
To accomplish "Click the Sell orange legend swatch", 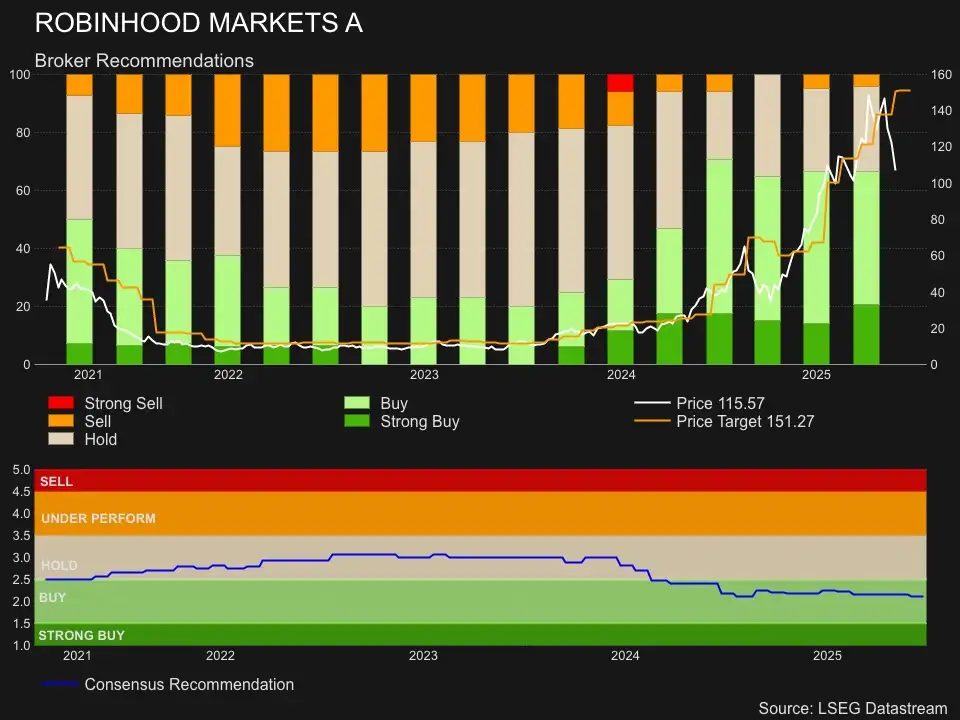I will [61, 421].
